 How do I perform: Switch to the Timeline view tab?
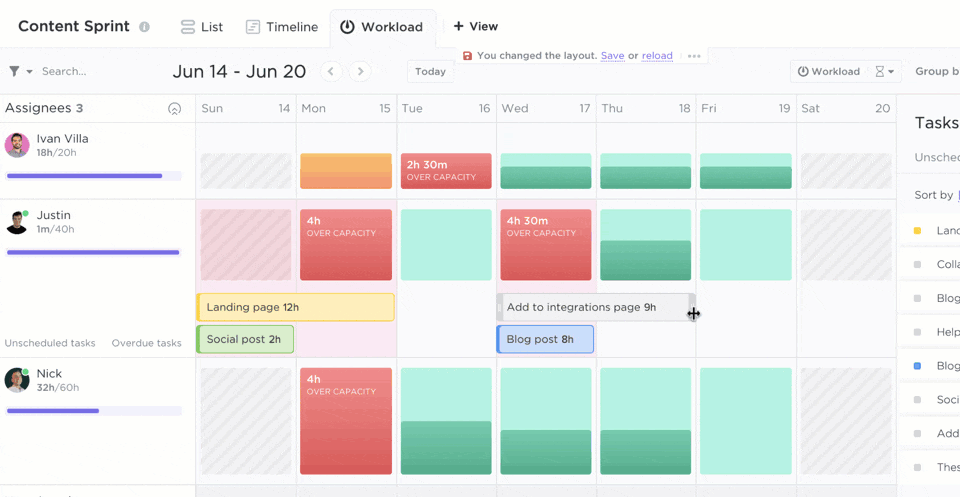282,27
